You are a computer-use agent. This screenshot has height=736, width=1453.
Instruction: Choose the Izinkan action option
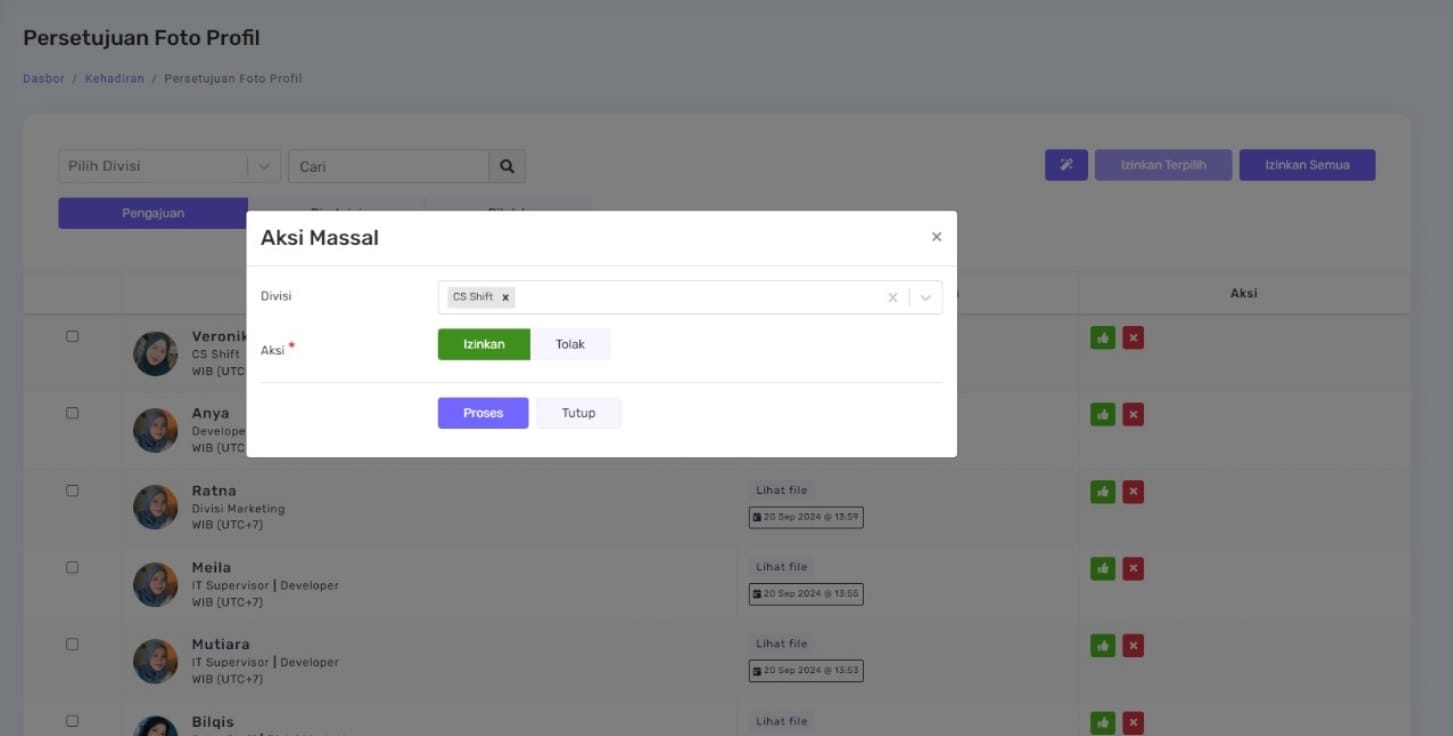point(484,344)
